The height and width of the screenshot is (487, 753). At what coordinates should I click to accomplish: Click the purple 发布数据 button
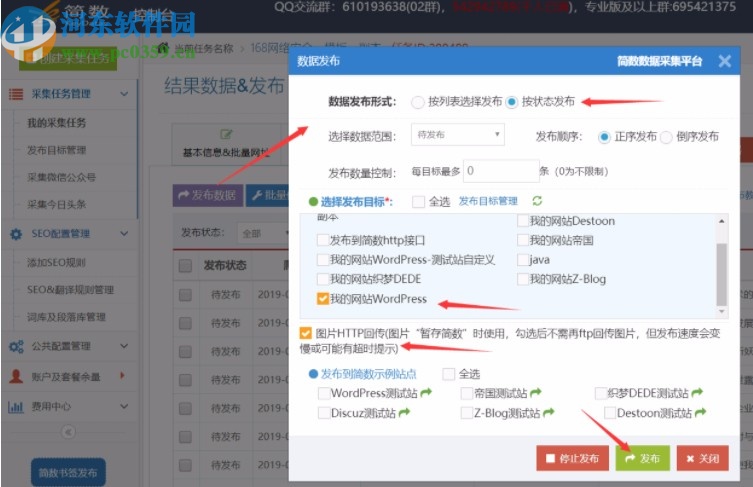click(x=207, y=195)
